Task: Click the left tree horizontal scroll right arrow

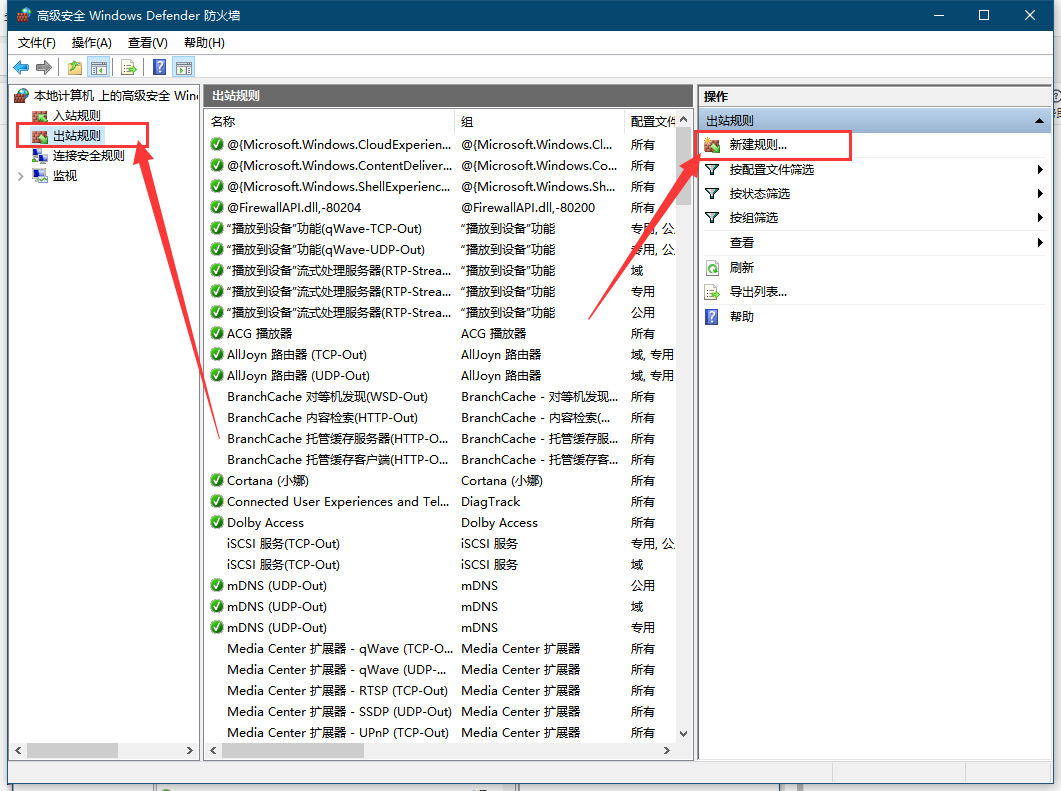Action: click(x=189, y=750)
